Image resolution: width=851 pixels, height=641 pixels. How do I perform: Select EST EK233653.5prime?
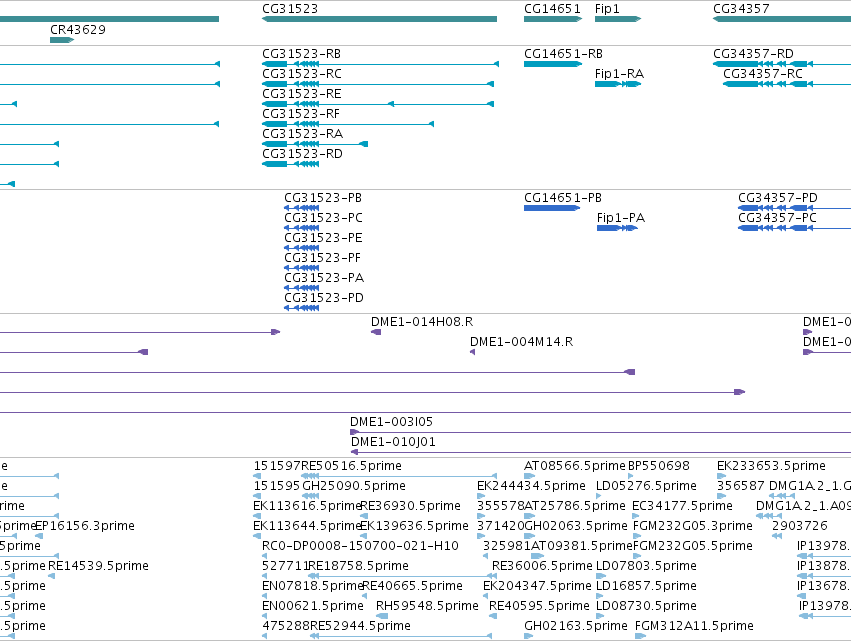point(771,466)
